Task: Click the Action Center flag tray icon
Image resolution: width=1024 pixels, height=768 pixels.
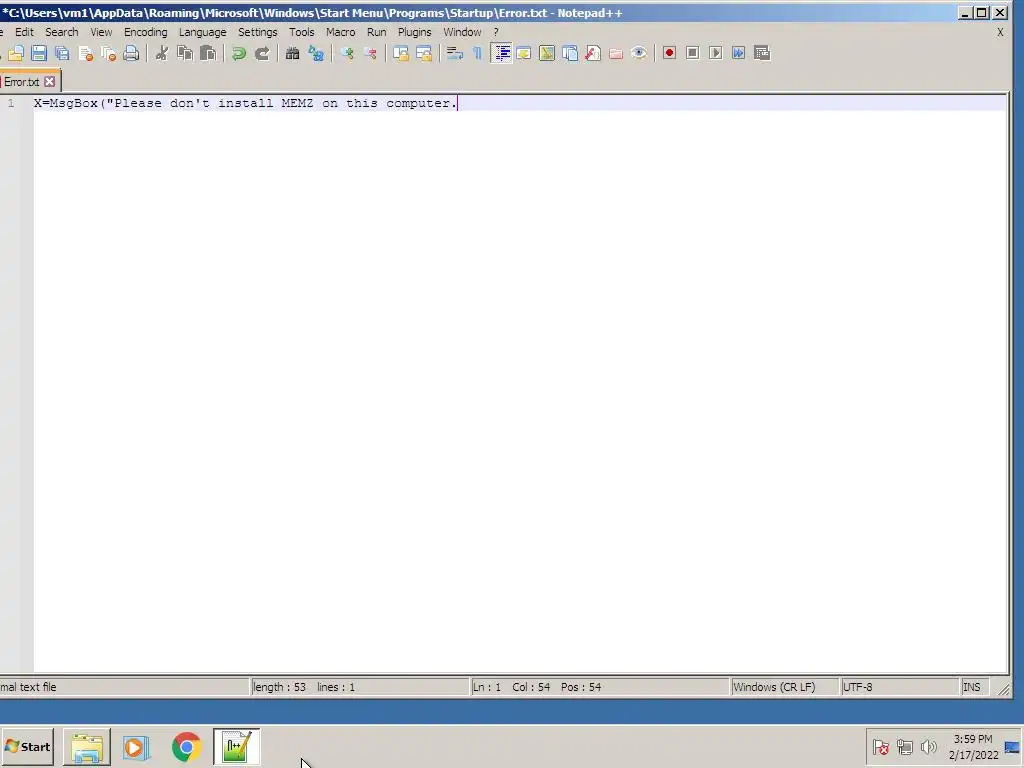Action: (880, 746)
